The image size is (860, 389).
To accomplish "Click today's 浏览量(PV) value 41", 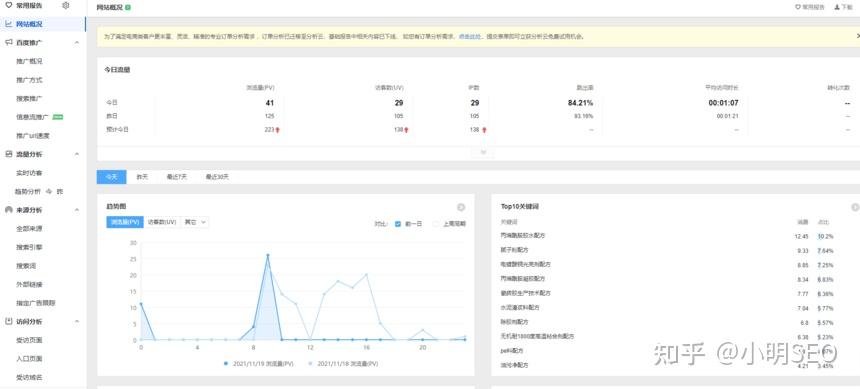I will point(269,103).
